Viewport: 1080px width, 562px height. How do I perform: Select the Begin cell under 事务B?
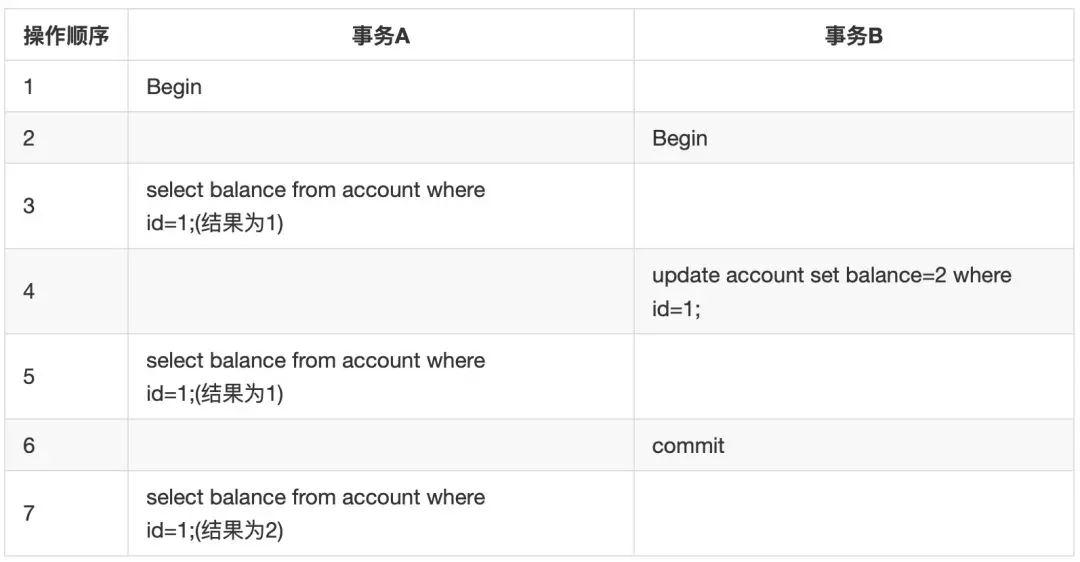coord(680,138)
